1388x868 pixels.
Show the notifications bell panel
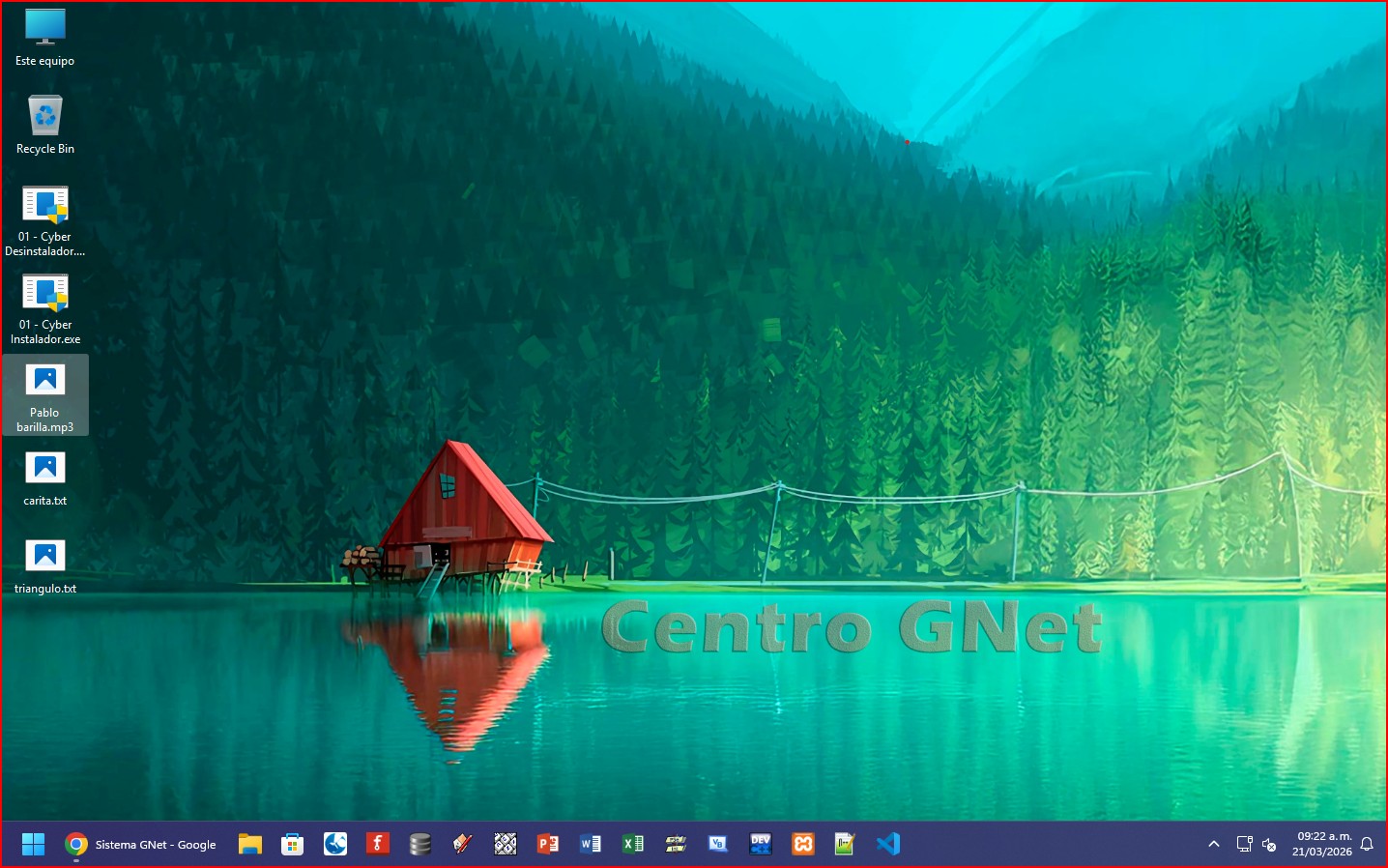(x=1367, y=844)
